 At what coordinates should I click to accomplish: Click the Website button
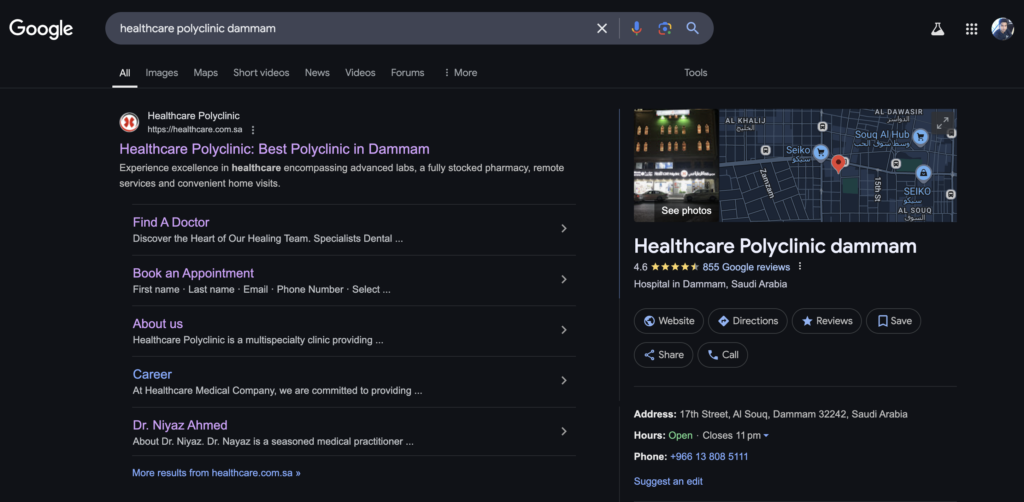coord(669,321)
